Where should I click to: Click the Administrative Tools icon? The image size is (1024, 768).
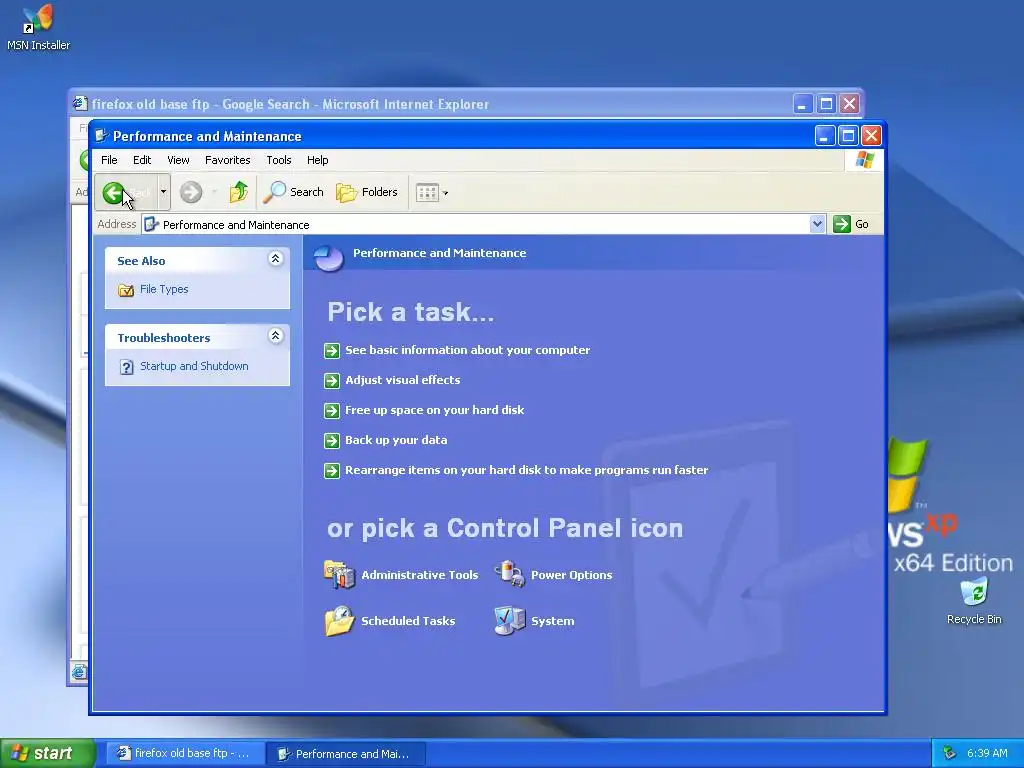339,575
